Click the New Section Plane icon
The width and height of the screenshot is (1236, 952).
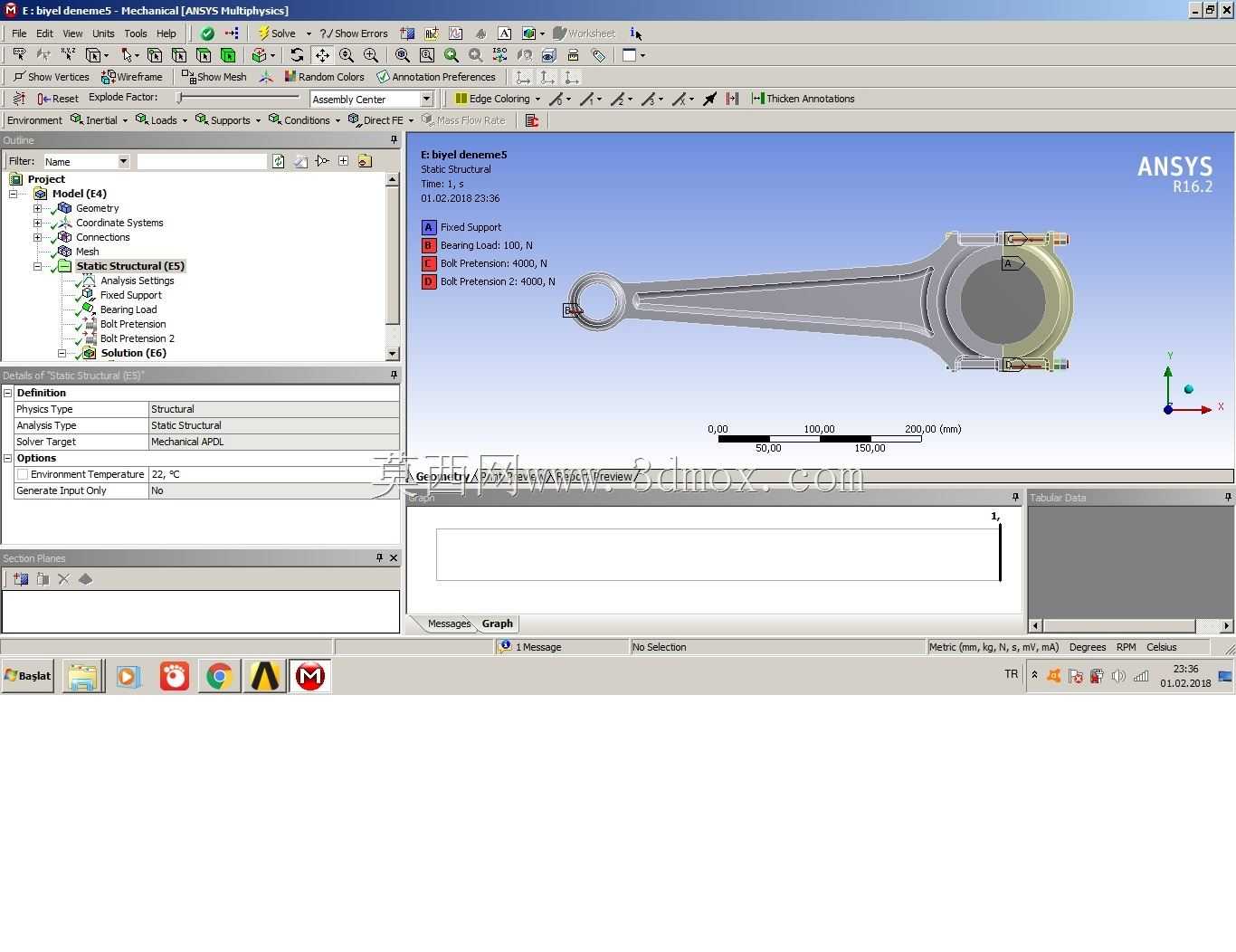point(21,579)
